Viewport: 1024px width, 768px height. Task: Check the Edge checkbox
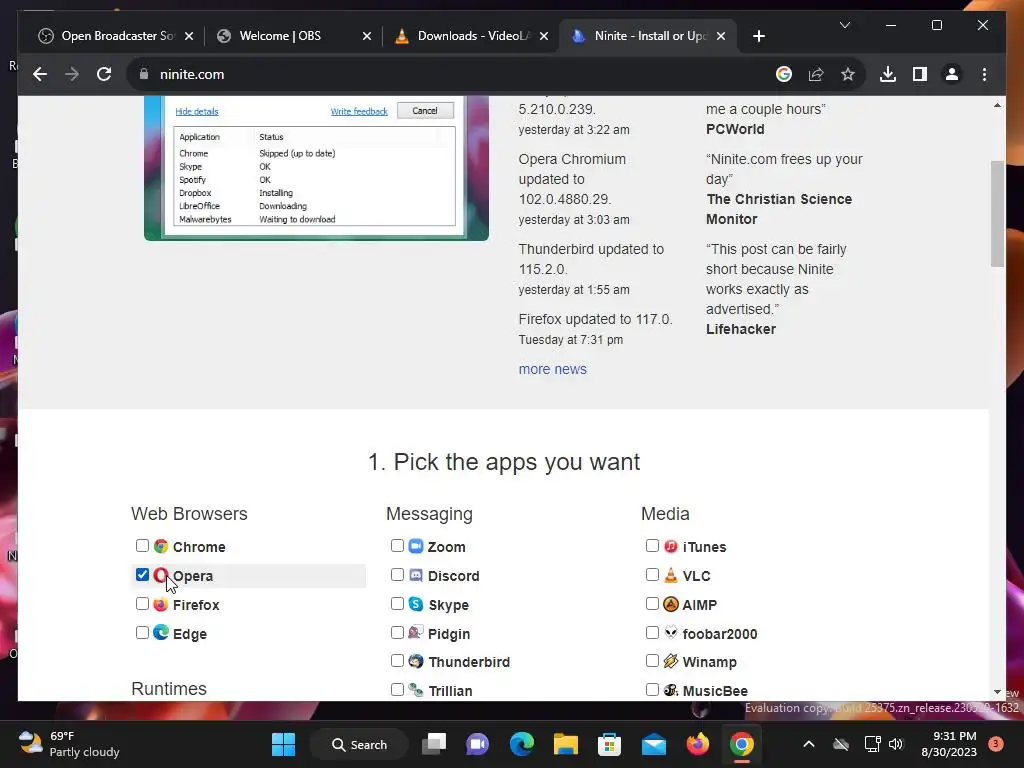pyautogui.click(x=142, y=632)
